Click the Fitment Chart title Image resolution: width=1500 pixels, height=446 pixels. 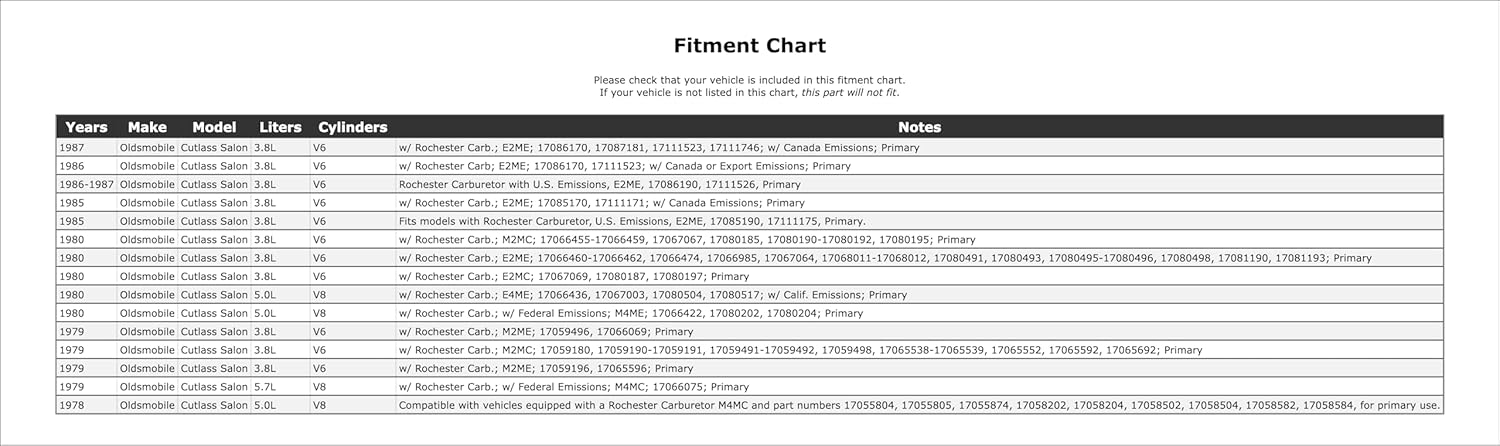click(749, 45)
